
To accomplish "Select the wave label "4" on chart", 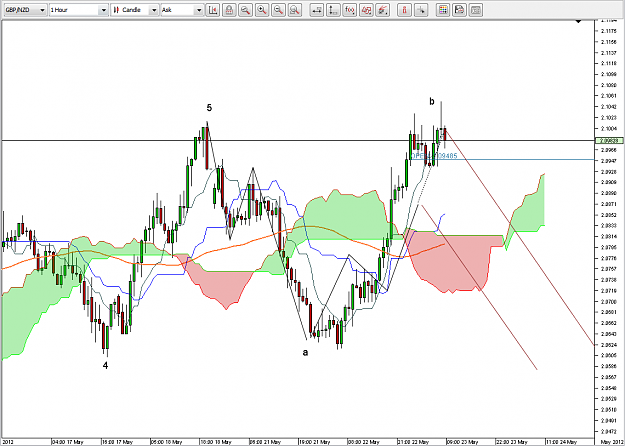I will tap(105, 365).
